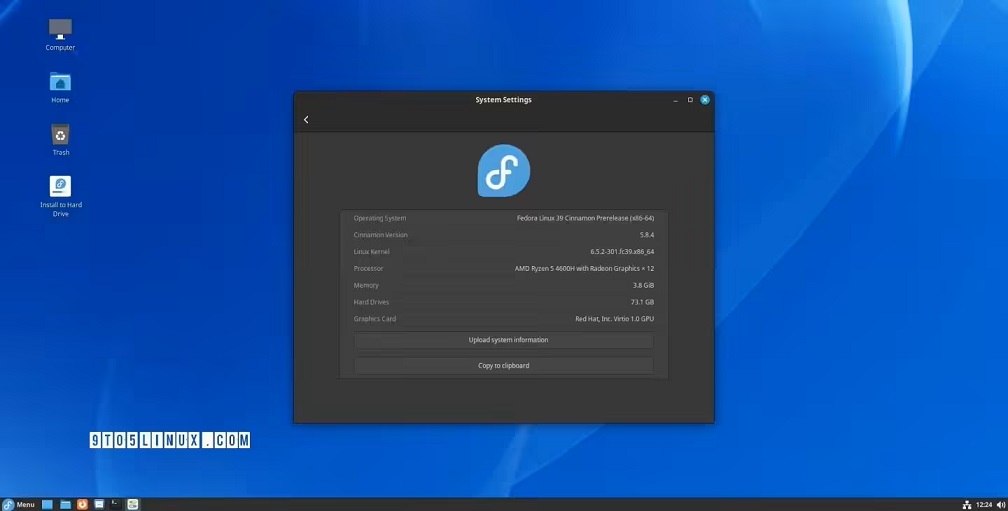This screenshot has width=1008, height=511.
Task: Click the Fedora logo in System Settings
Action: click(x=504, y=170)
